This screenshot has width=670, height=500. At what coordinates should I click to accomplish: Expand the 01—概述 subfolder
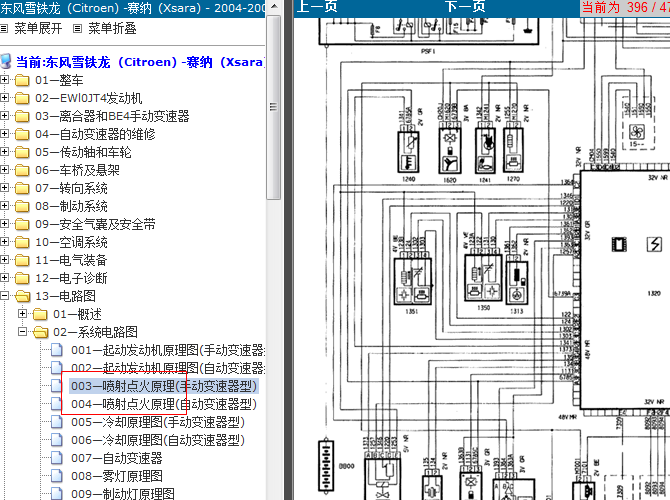[x=22, y=313]
